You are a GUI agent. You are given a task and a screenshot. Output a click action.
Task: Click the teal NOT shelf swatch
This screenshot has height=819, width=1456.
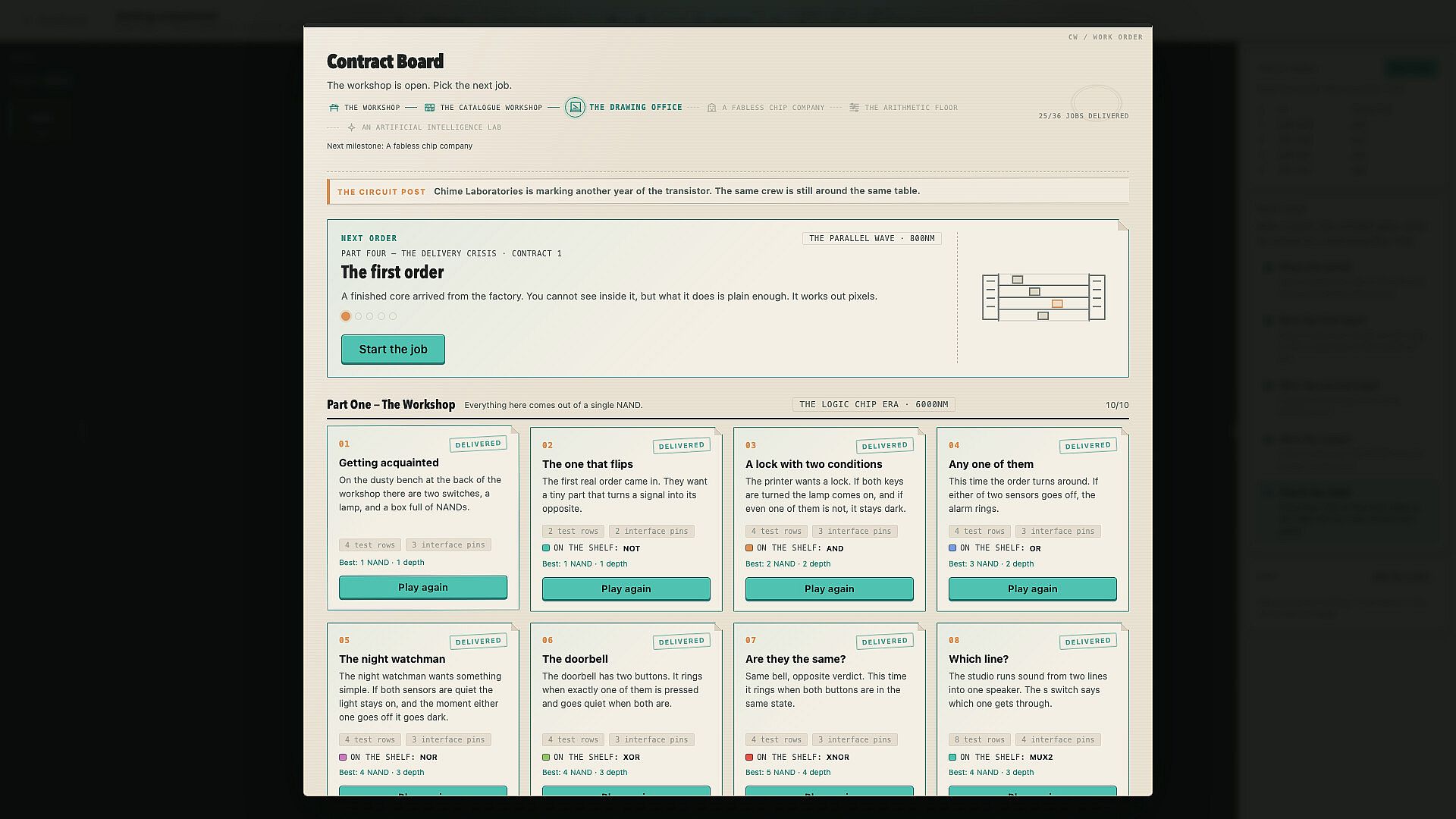pos(546,548)
